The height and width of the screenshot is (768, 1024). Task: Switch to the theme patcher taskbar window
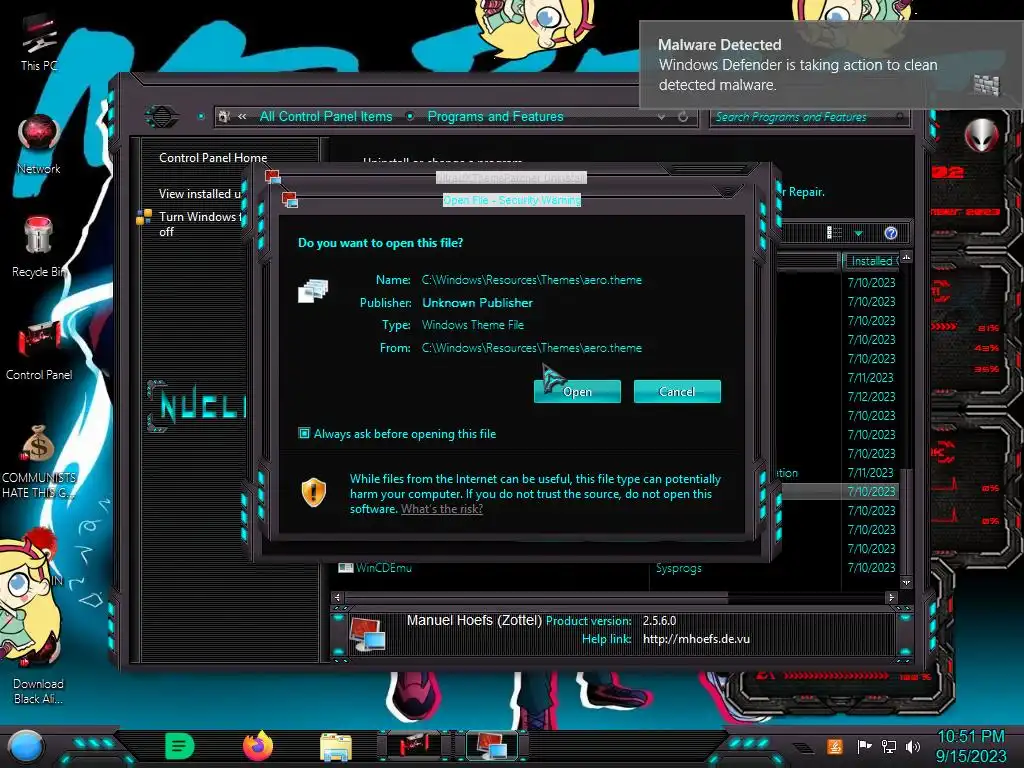[493, 746]
